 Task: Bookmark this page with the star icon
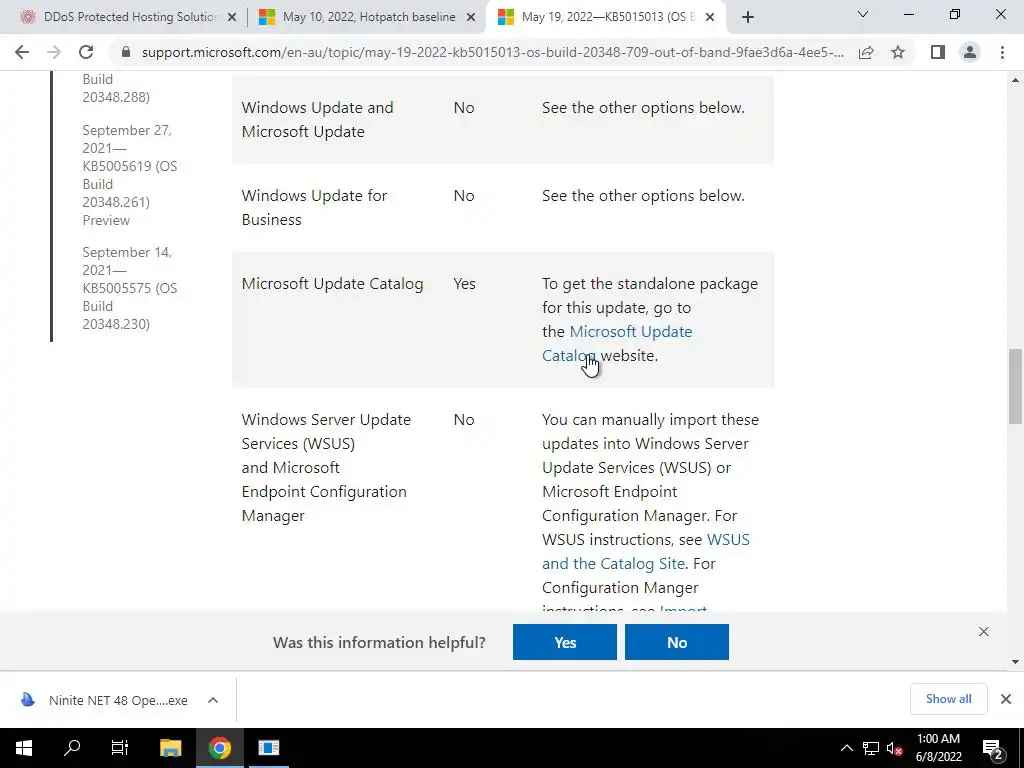point(898,52)
